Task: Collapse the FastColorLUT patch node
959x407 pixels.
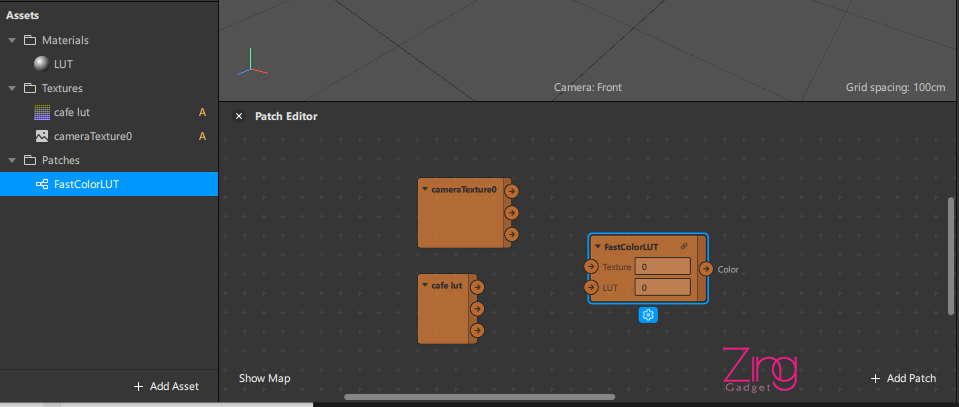Action: pos(598,247)
